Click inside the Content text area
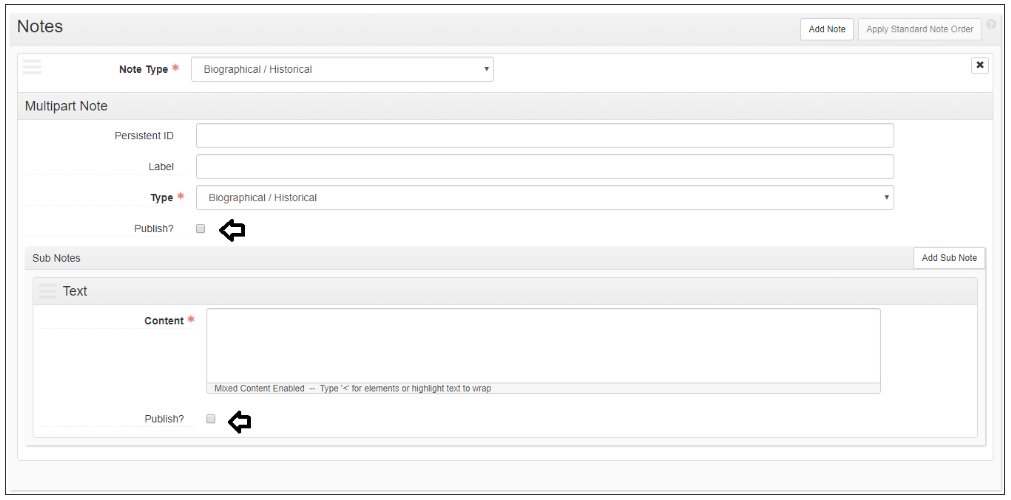The width and height of the screenshot is (1011, 500). tap(543, 346)
